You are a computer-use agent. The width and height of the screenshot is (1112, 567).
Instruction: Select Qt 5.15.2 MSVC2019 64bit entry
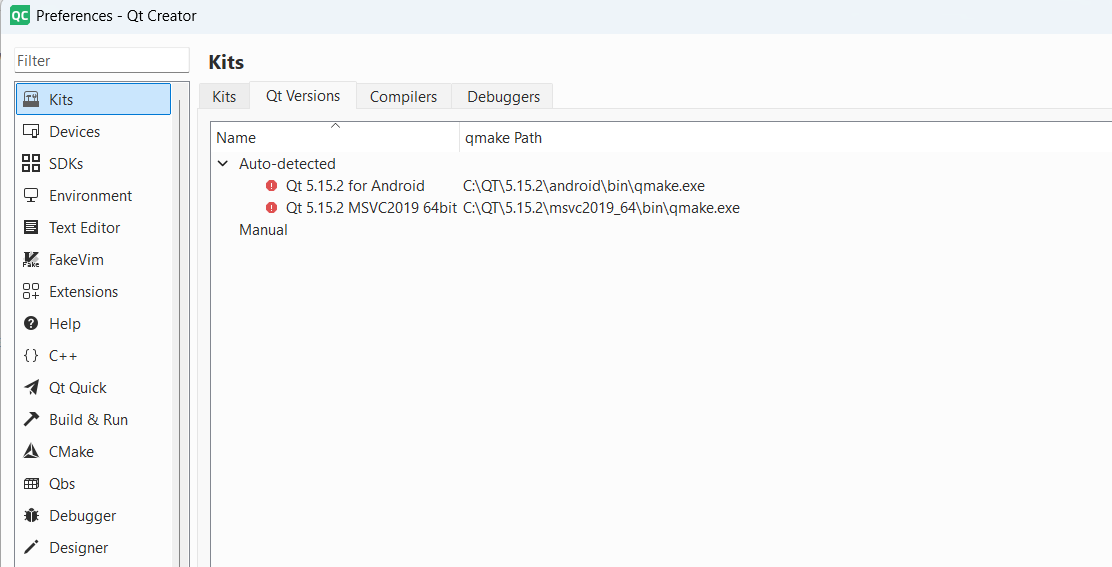click(371, 208)
